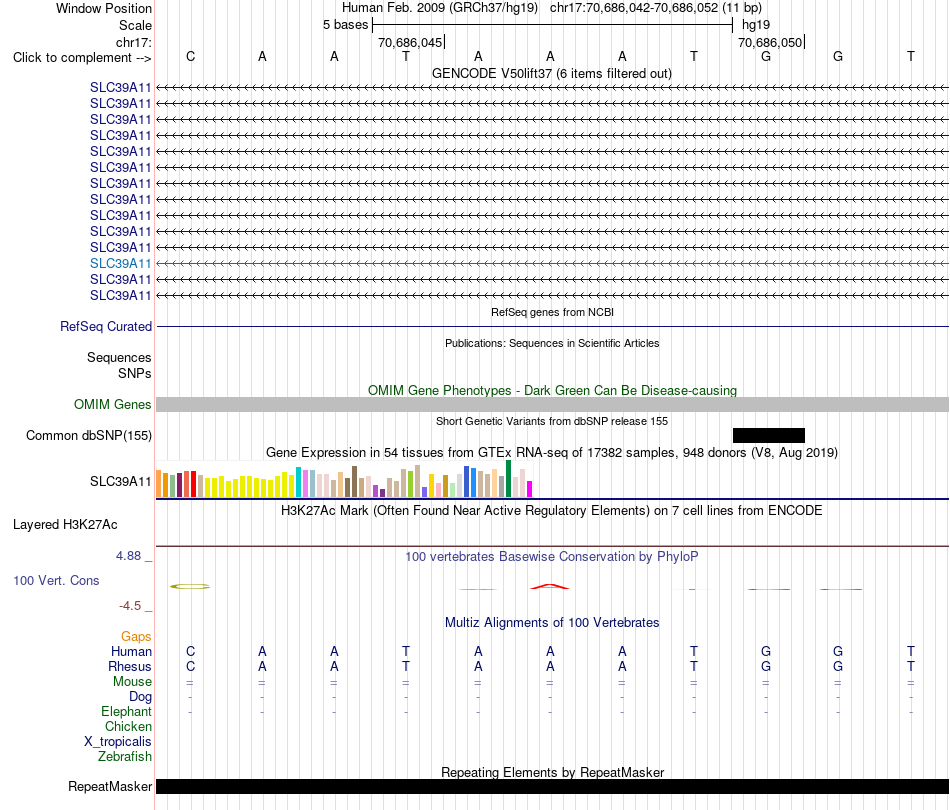Open the gray OMIM Genes item bar

pos(552,405)
